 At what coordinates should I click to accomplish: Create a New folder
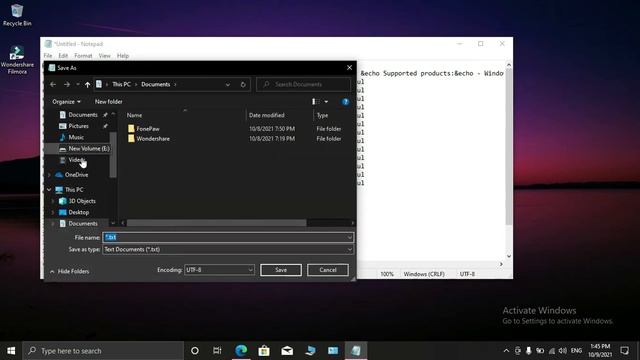point(109,102)
